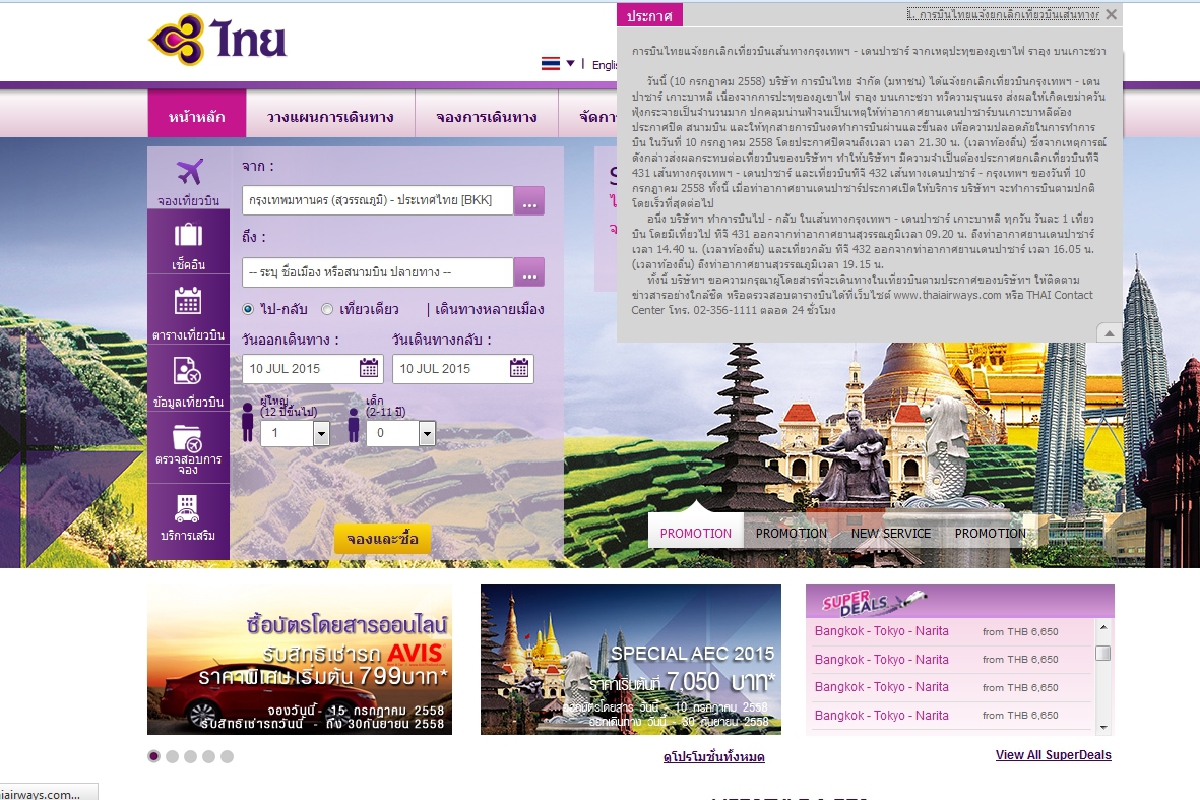Open the วางแผนการเดินทาง menu
1200x800 pixels.
[x=330, y=116]
